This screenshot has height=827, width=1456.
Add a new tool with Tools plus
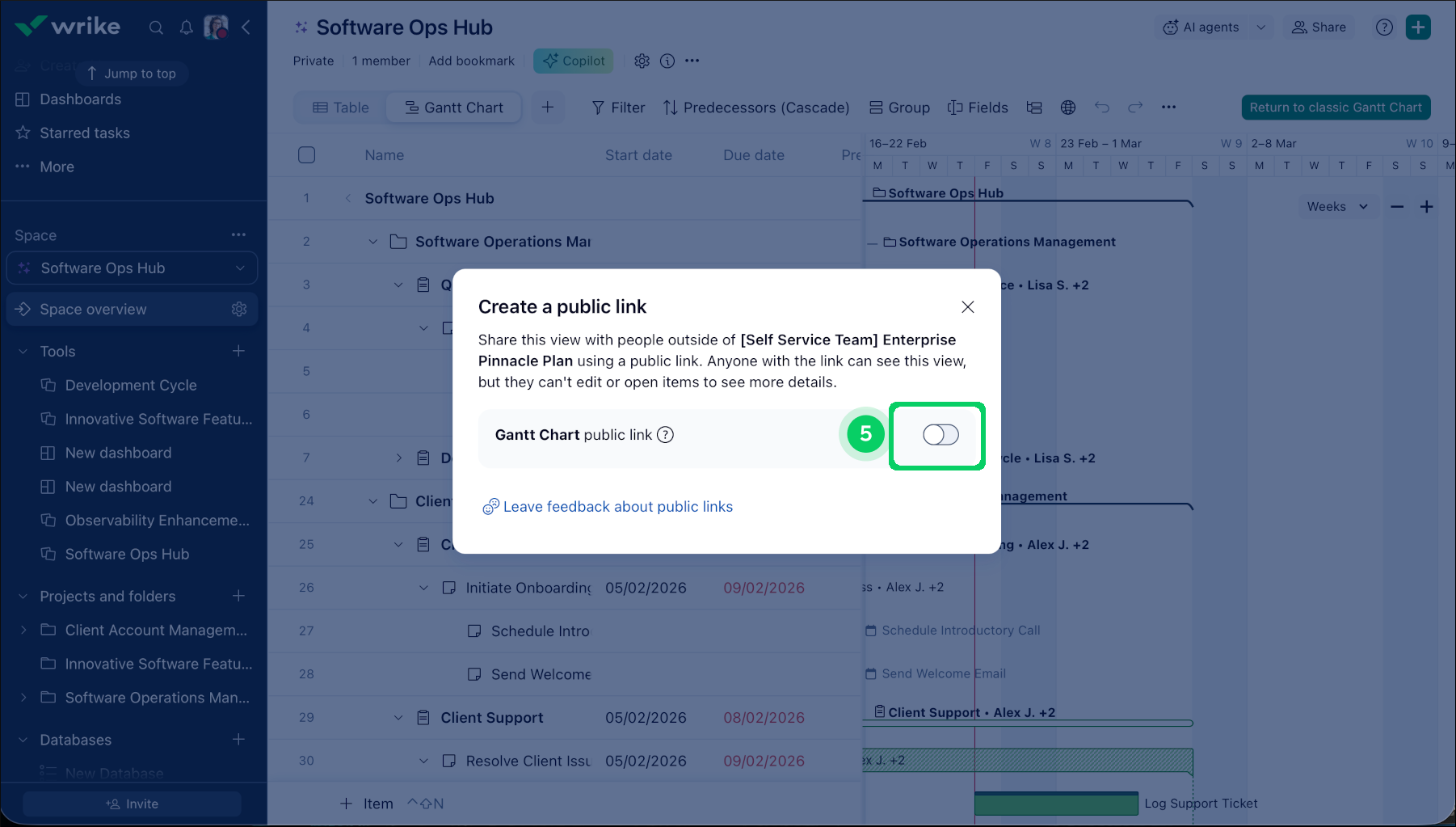[238, 351]
